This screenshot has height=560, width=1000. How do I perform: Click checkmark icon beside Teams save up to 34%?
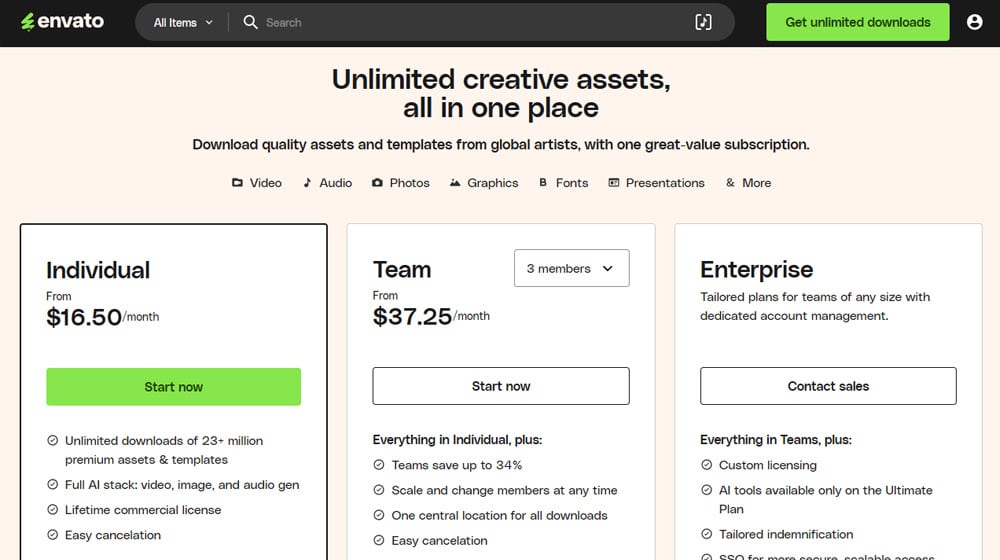pos(379,465)
